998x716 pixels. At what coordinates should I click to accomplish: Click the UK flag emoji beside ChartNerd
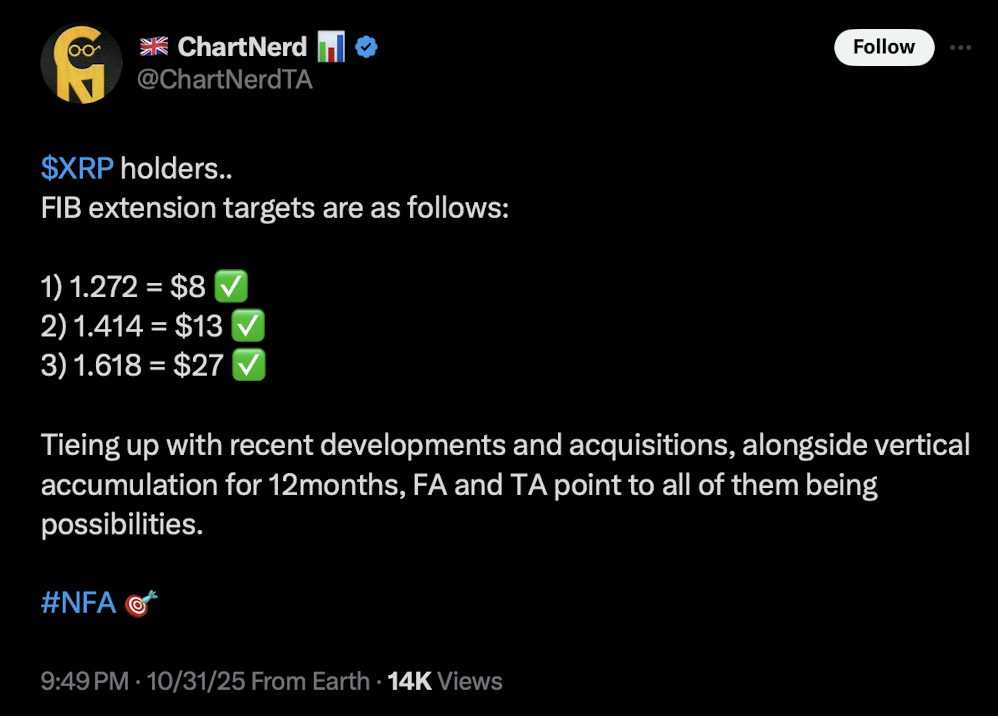pyautogui.click(x=153, y=46)
